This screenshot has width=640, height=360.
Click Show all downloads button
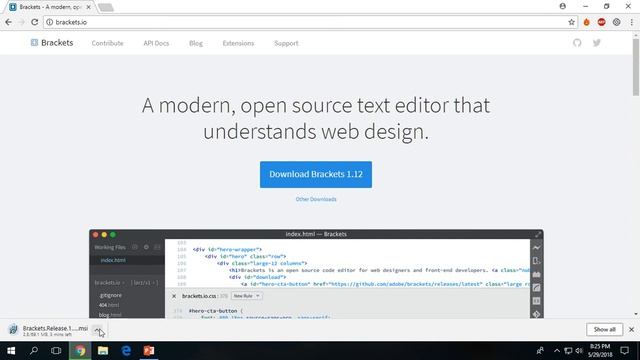point(604,329)
